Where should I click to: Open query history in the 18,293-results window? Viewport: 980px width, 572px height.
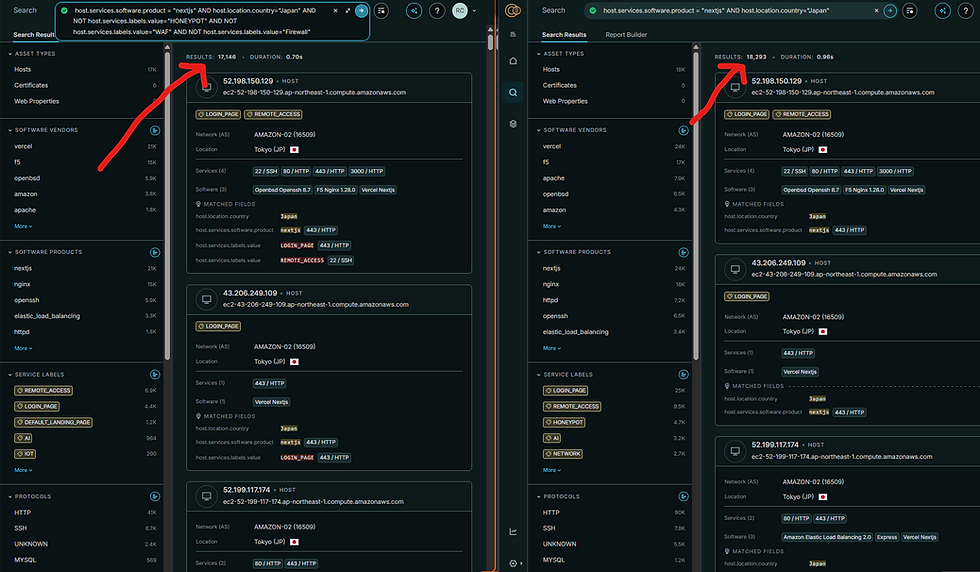[910, 11]
